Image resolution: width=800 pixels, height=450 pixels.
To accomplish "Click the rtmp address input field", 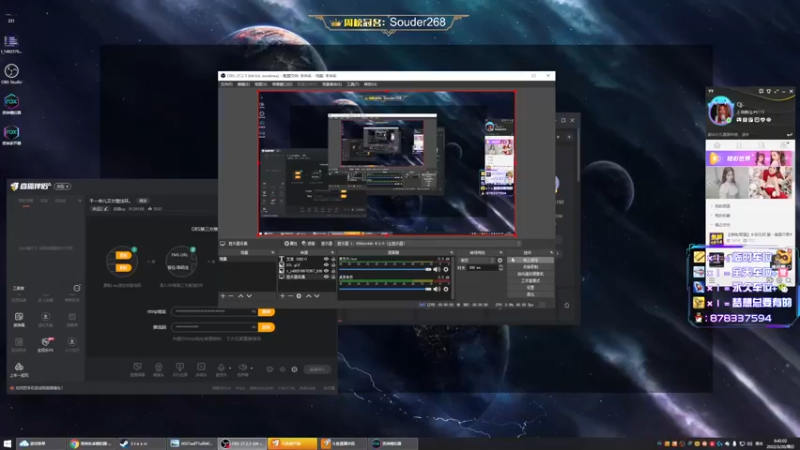I will coord(214,311).
